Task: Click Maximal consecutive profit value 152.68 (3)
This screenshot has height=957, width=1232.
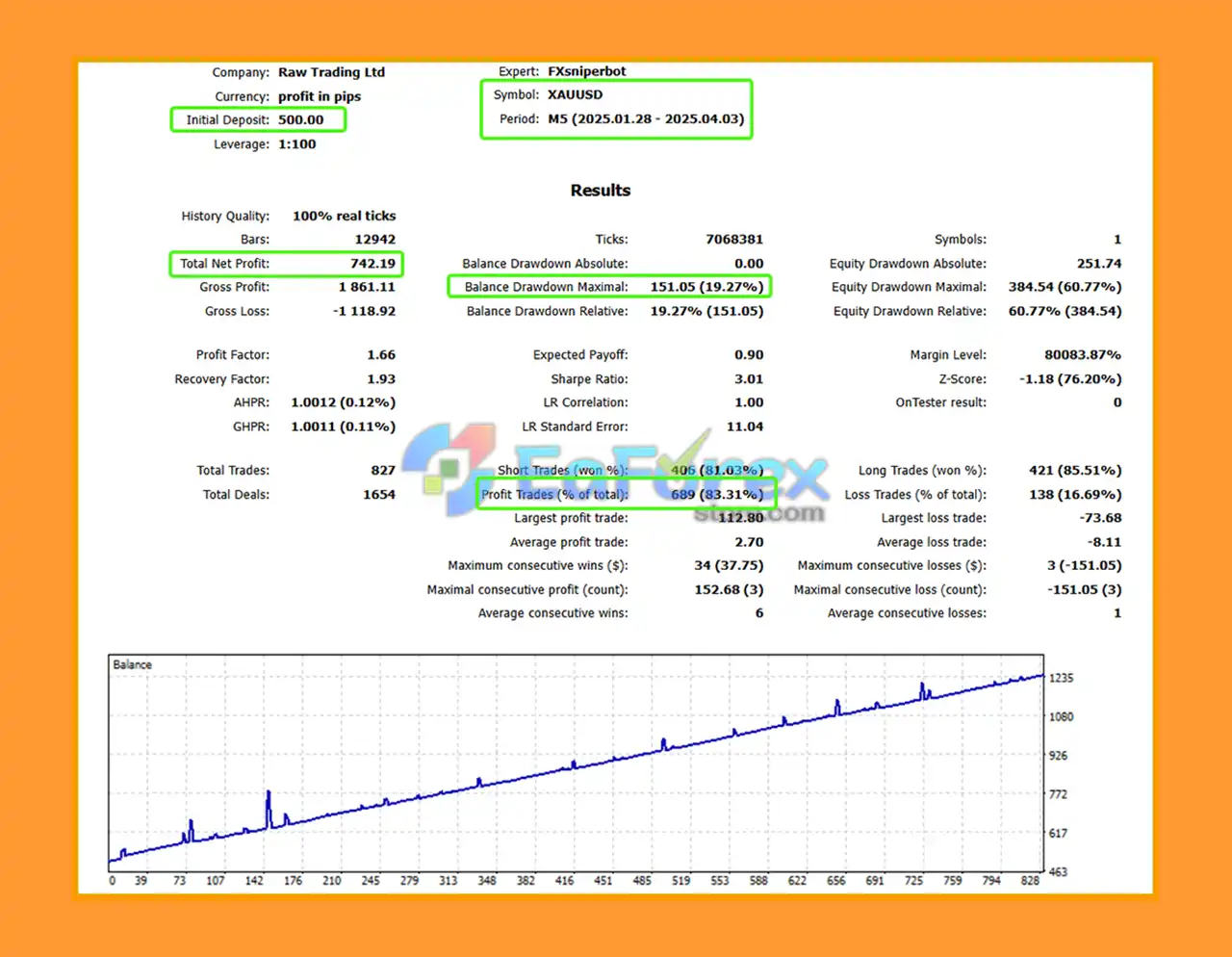Action: [729, 590]
